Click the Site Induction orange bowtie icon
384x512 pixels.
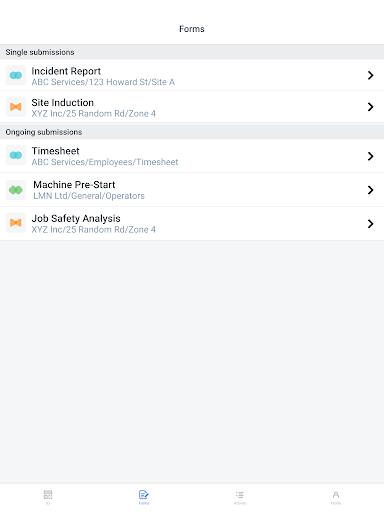[x=16, y=107]
